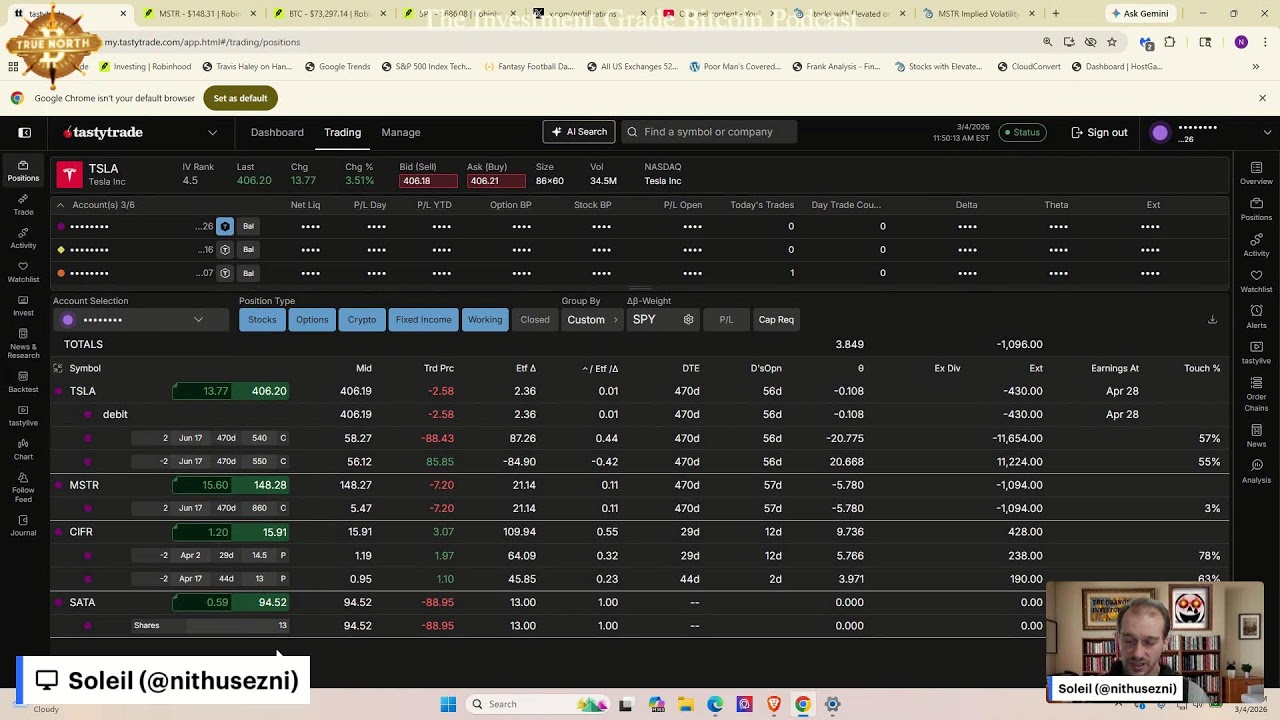Toggle the Options position type filter
The image size is (1280, 720).
point(312,320)
